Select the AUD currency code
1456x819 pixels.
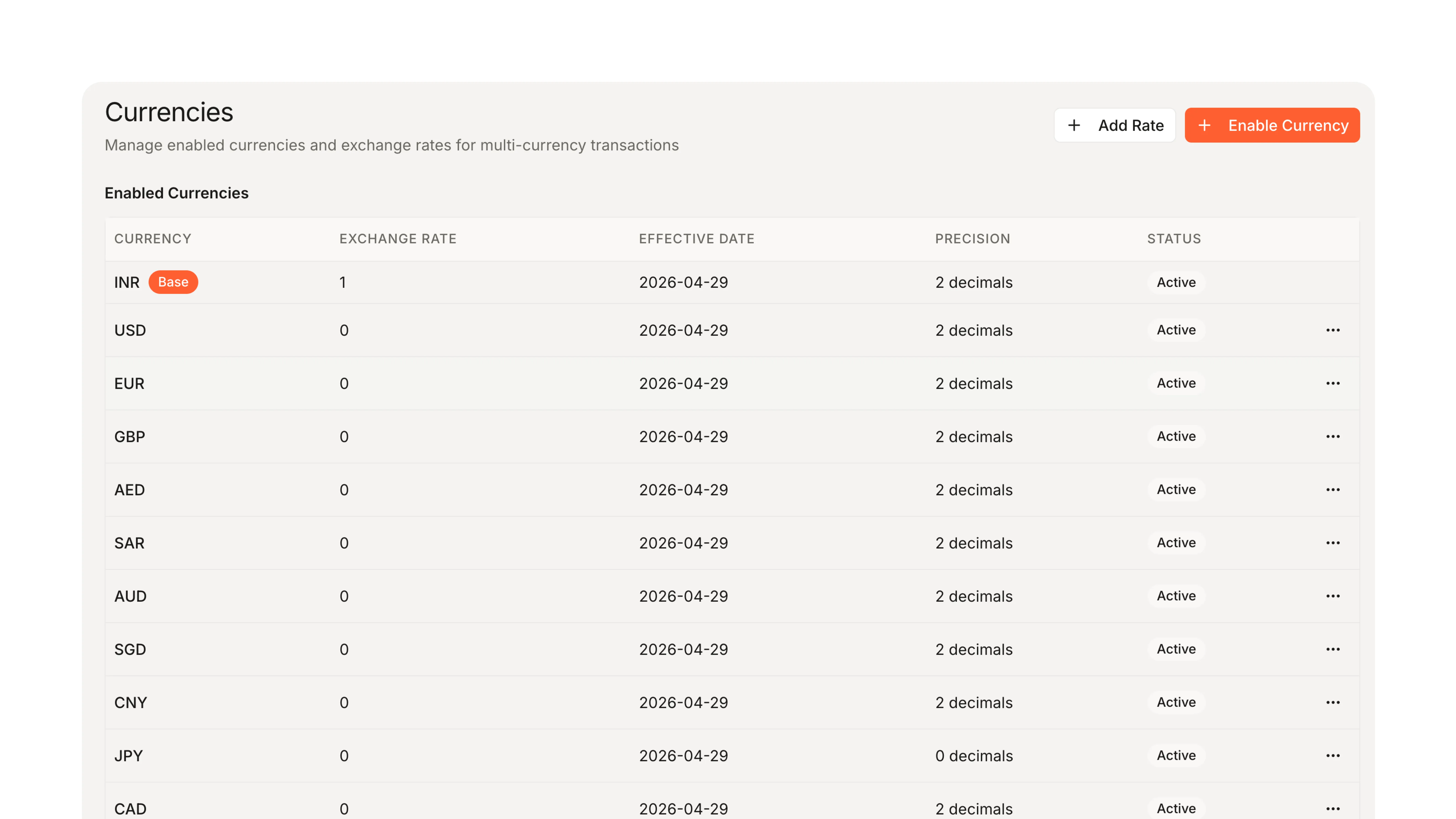131,596
